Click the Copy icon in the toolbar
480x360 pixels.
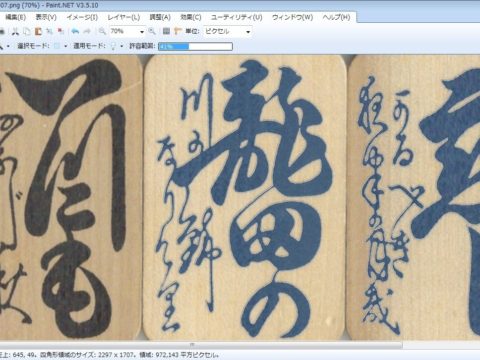tap(27, 31)
